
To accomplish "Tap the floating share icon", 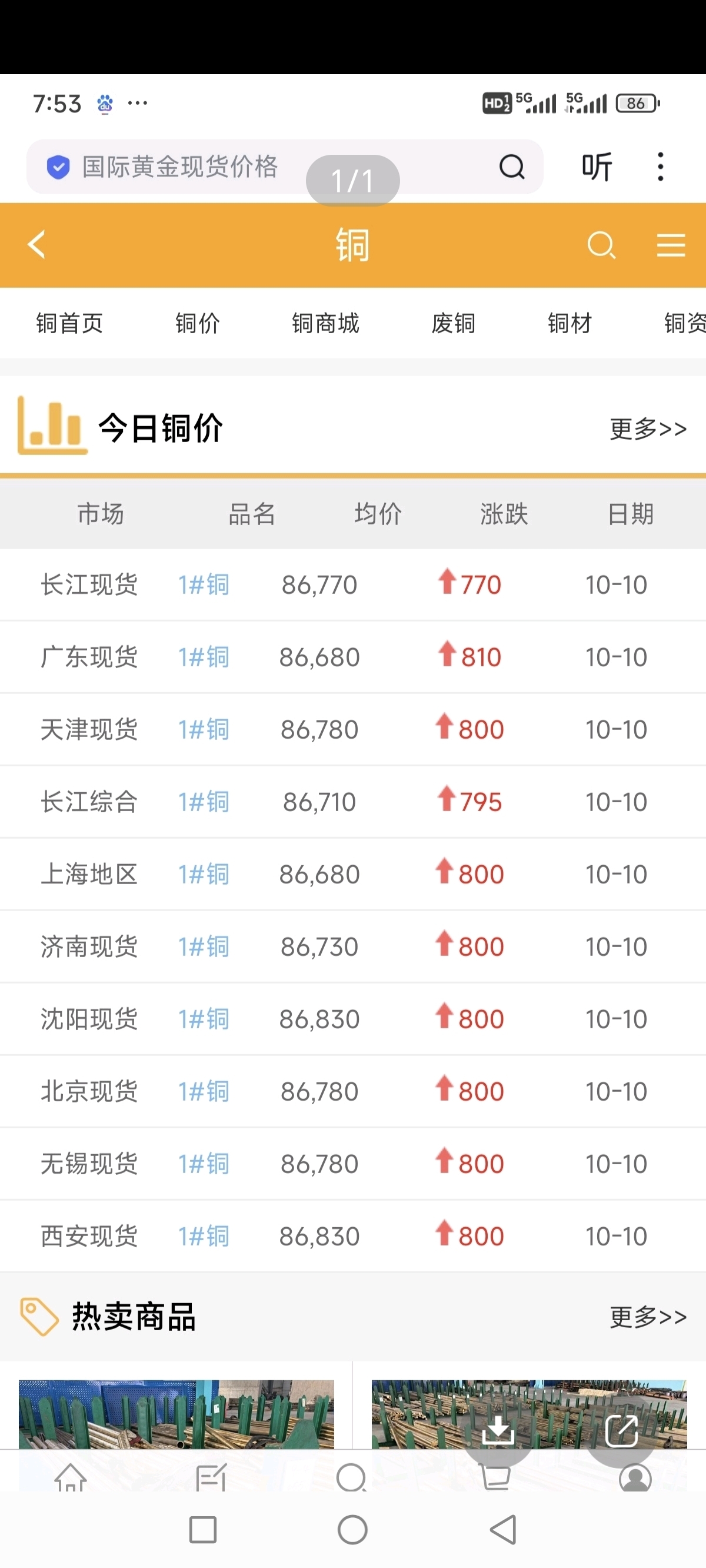I will point(621,1430).
